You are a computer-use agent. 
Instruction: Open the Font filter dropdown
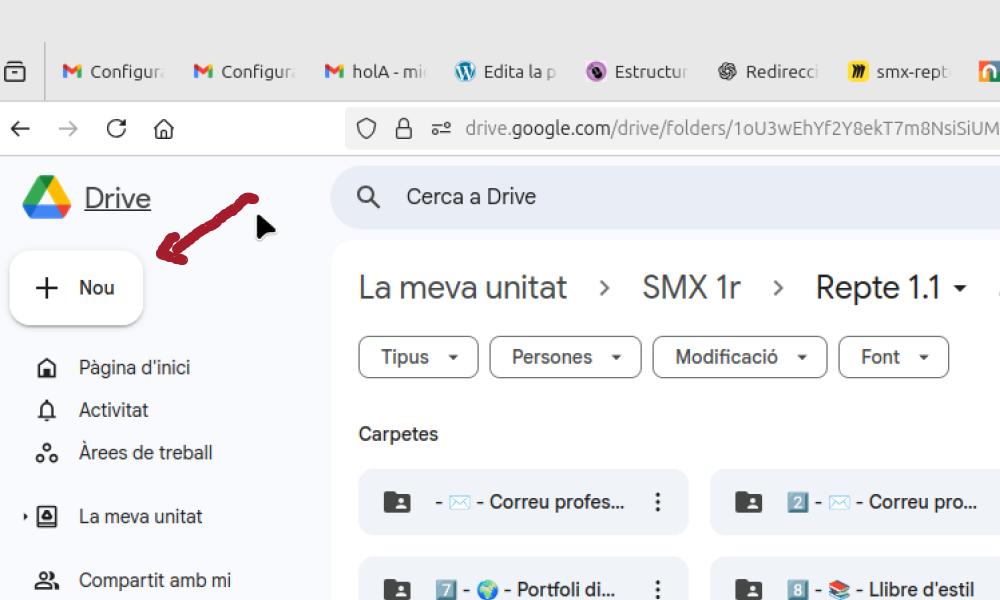[x=891, y=357]
